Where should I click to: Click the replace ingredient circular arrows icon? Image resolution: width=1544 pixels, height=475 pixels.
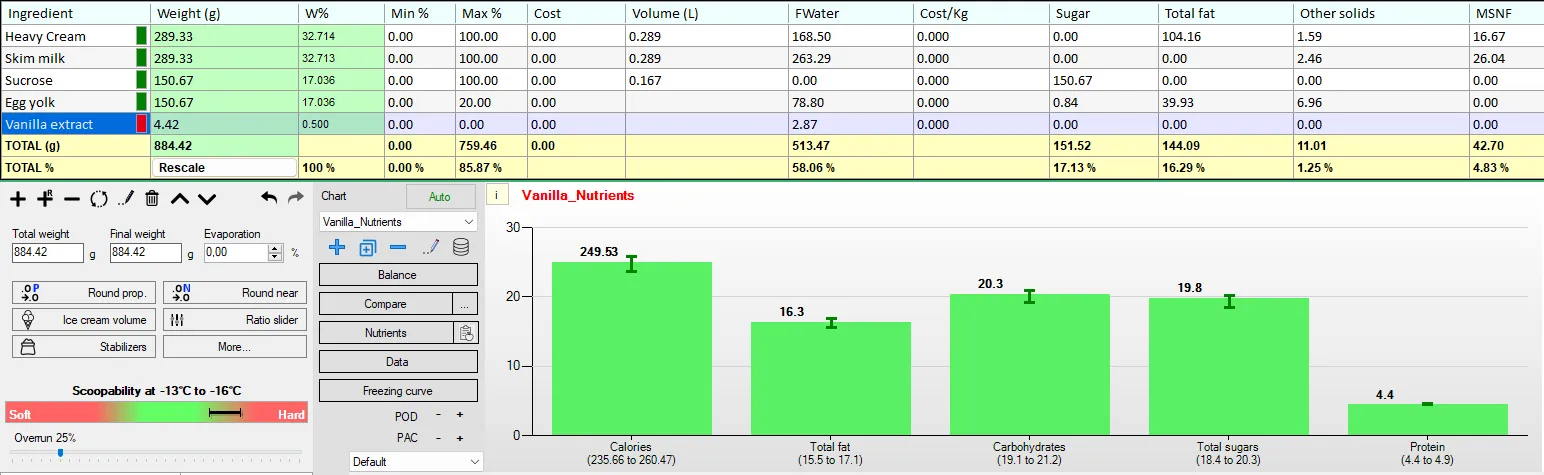98,199
